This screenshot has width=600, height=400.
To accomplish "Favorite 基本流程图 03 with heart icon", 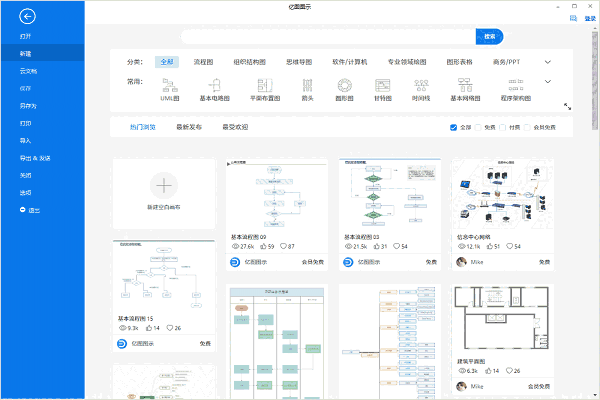I will pyautogui.click(x=396, y=246).
